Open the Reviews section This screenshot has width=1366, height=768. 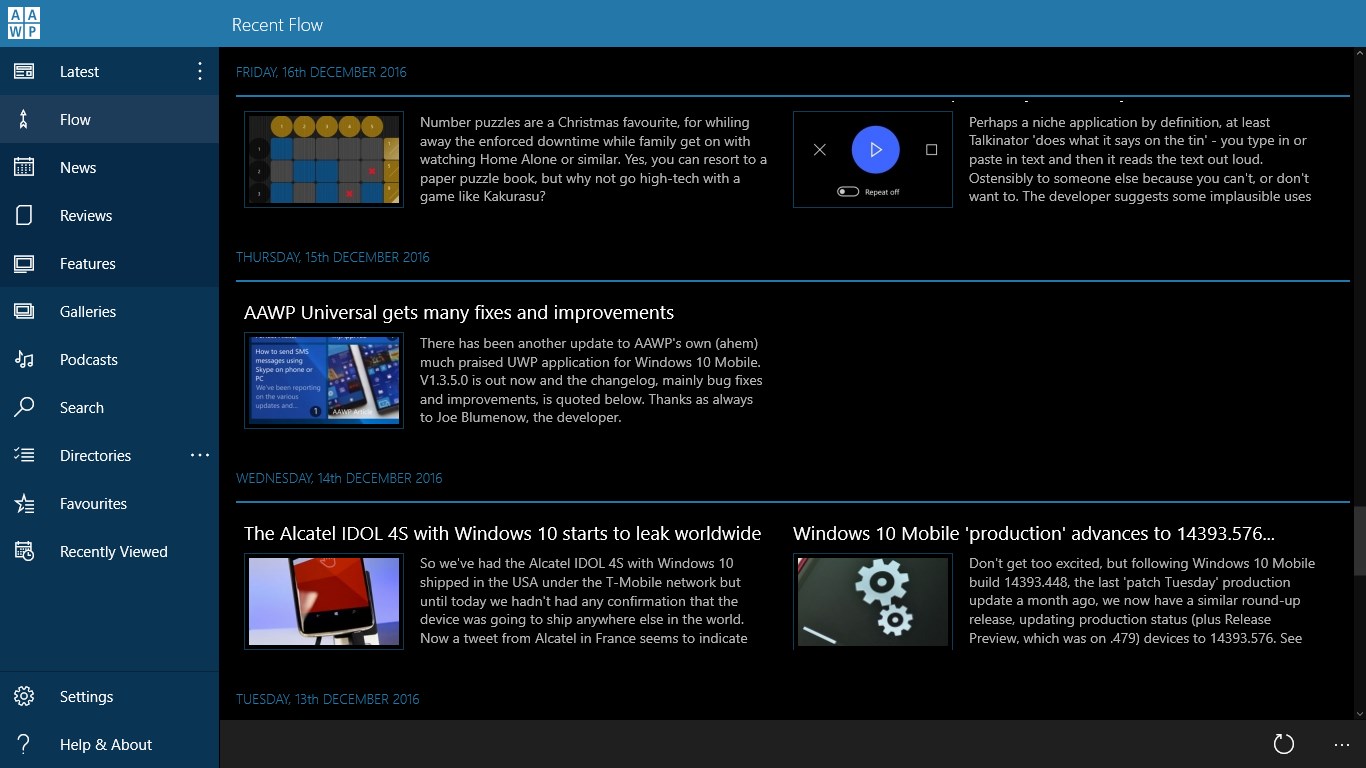[86, 215]
